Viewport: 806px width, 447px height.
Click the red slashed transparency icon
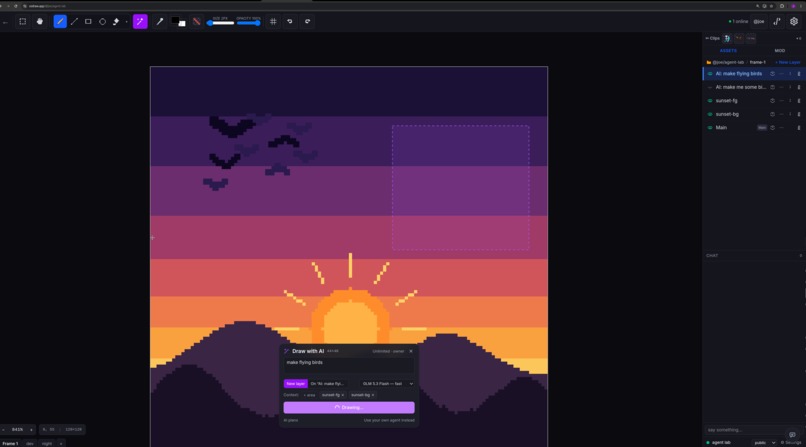(196, 22)
